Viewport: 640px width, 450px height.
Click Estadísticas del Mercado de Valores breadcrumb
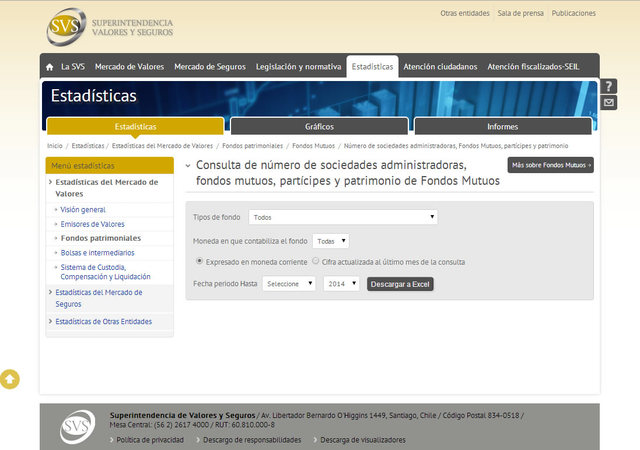point(162,146)
